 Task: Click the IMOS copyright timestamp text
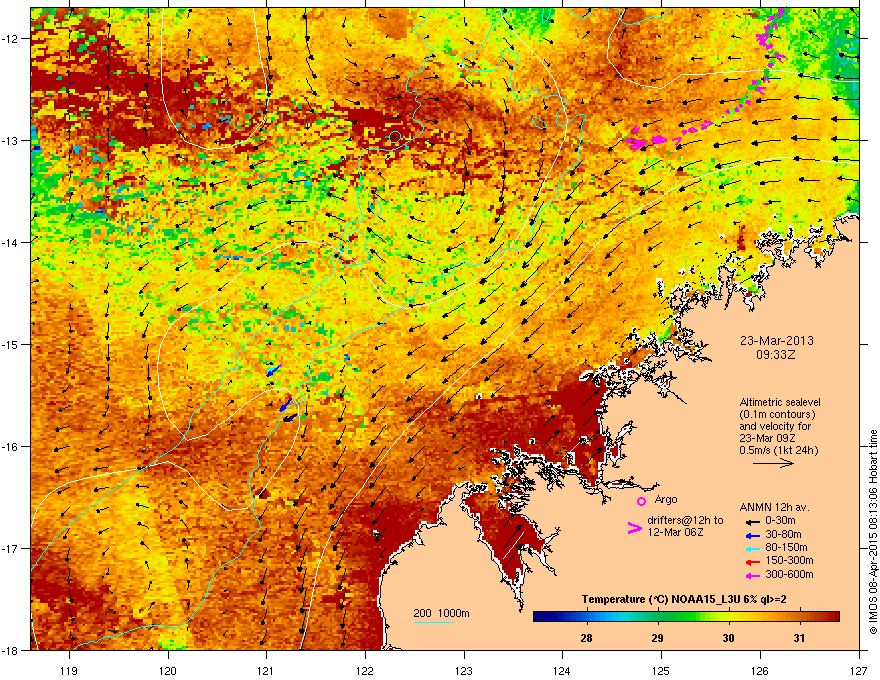coord(873,532)
